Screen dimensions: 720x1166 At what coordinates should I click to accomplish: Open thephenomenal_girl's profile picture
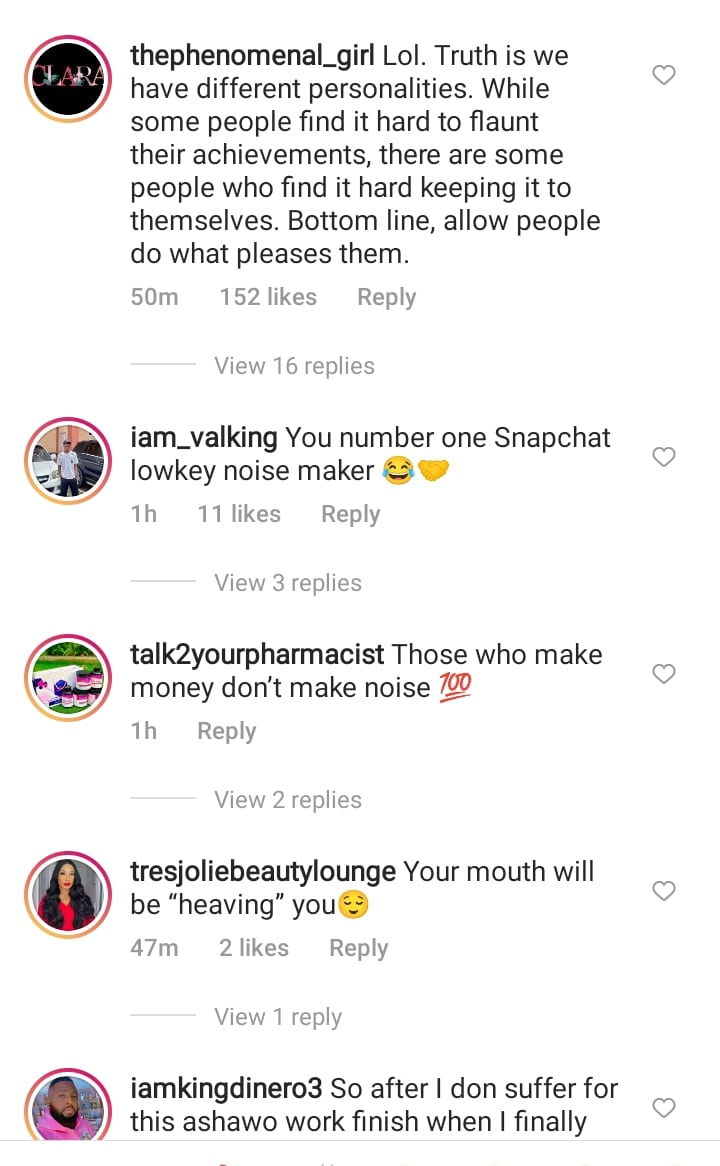click(x=67, y=79)
